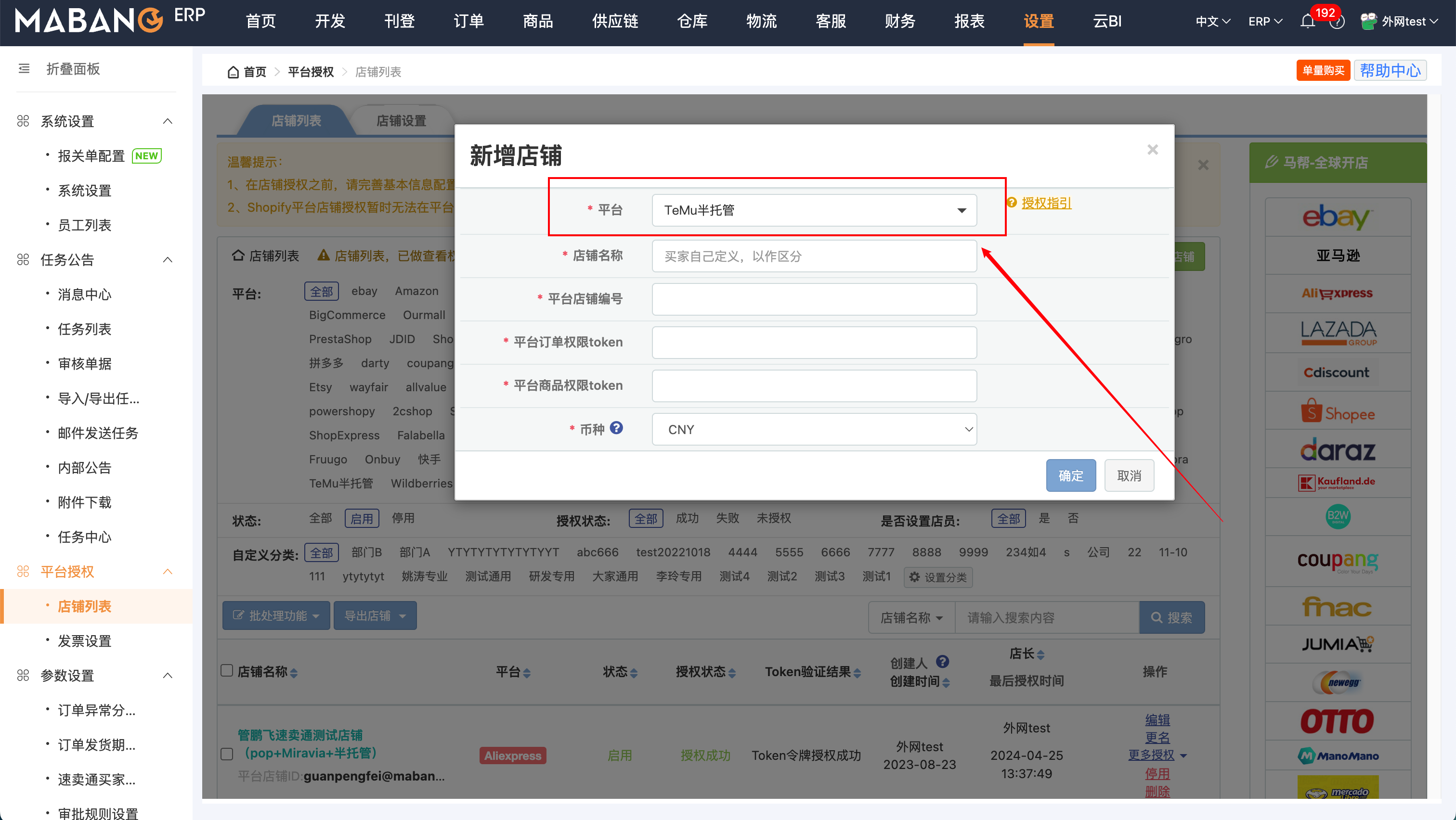This screenshot has height=820, width=1456.
Task: Open the 币种 dropdown showing CNY
Action: (814, 429)
